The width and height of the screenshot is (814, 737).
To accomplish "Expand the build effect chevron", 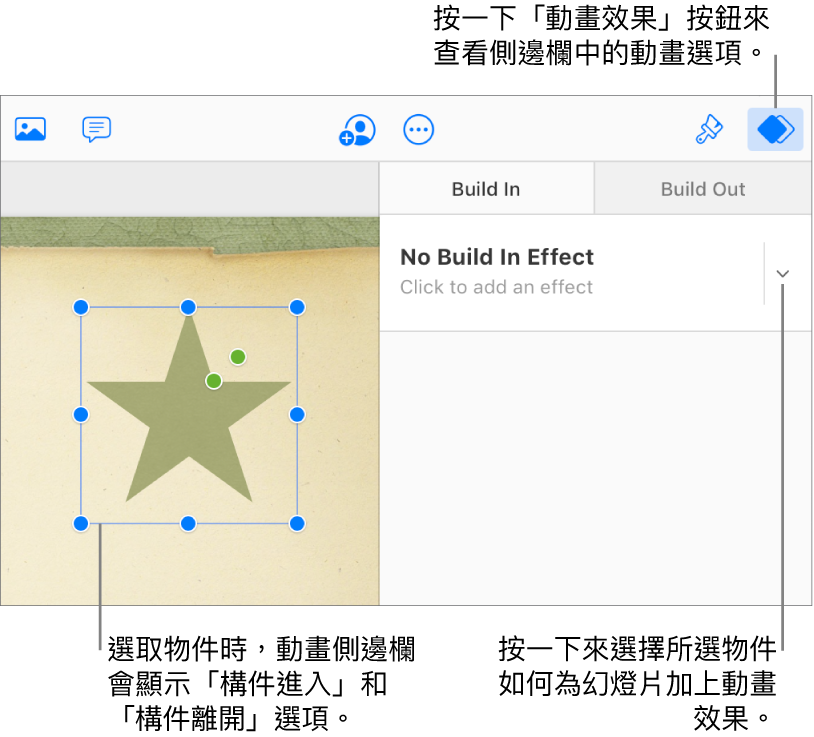I will point(783,274).
